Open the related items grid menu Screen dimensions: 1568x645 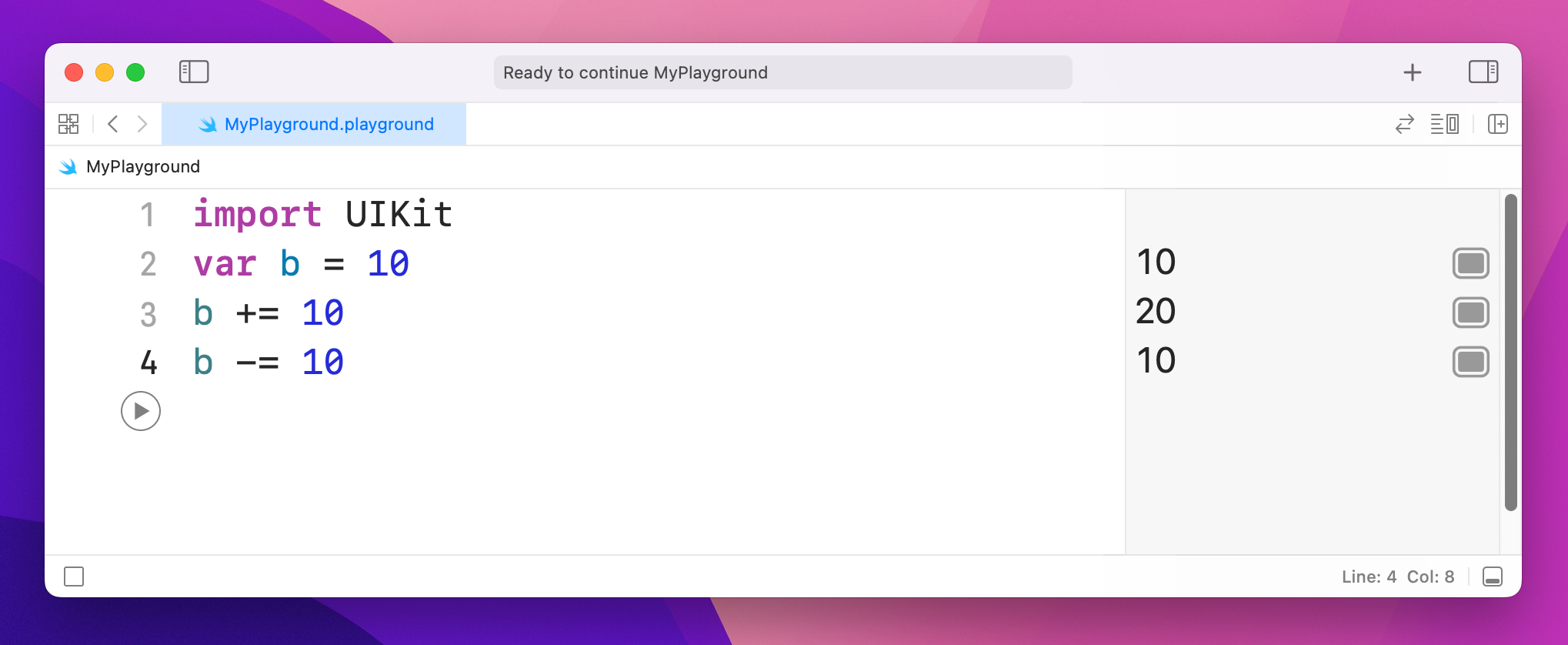68,124
